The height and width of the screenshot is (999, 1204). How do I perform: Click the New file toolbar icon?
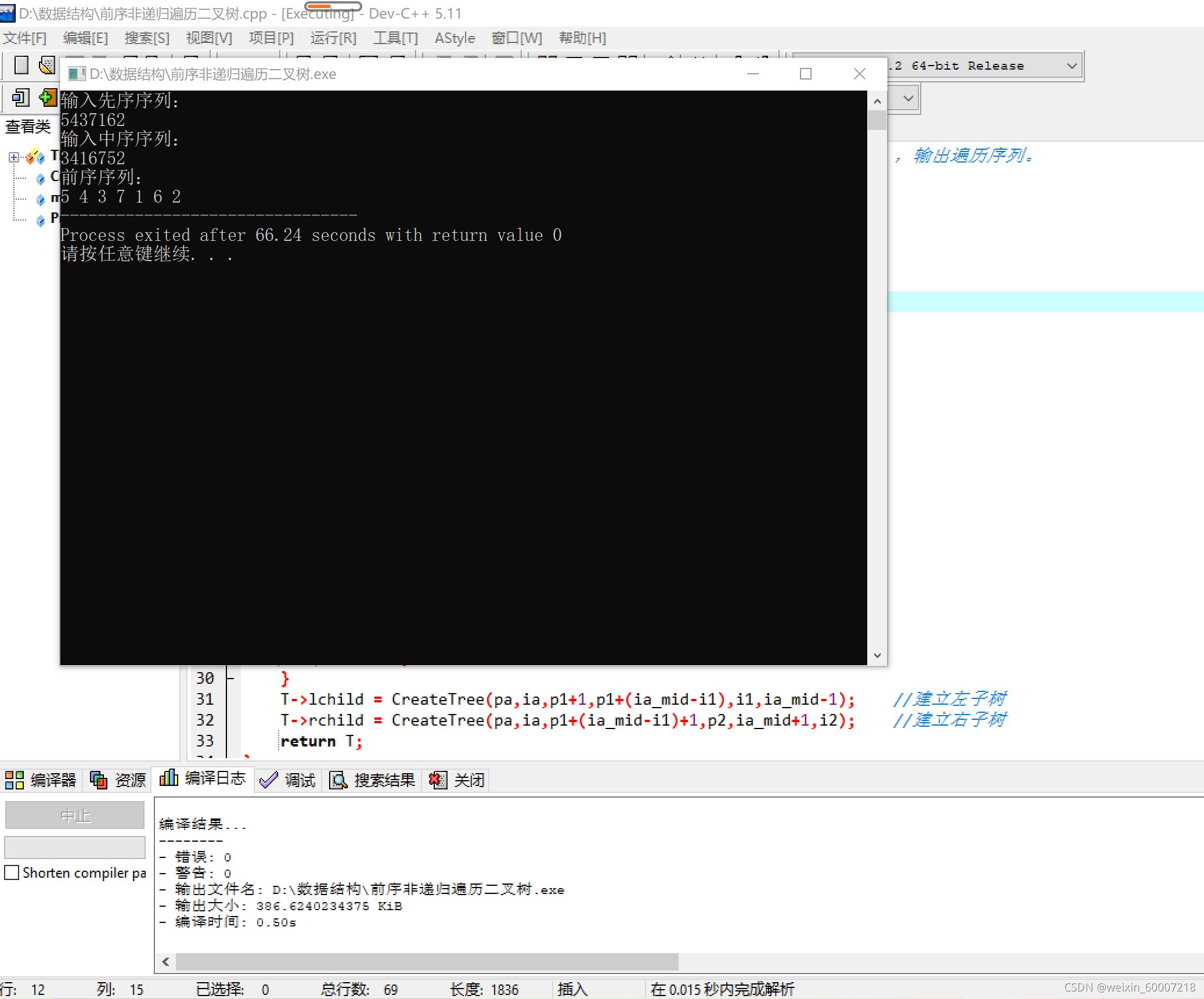pos(21,65)
